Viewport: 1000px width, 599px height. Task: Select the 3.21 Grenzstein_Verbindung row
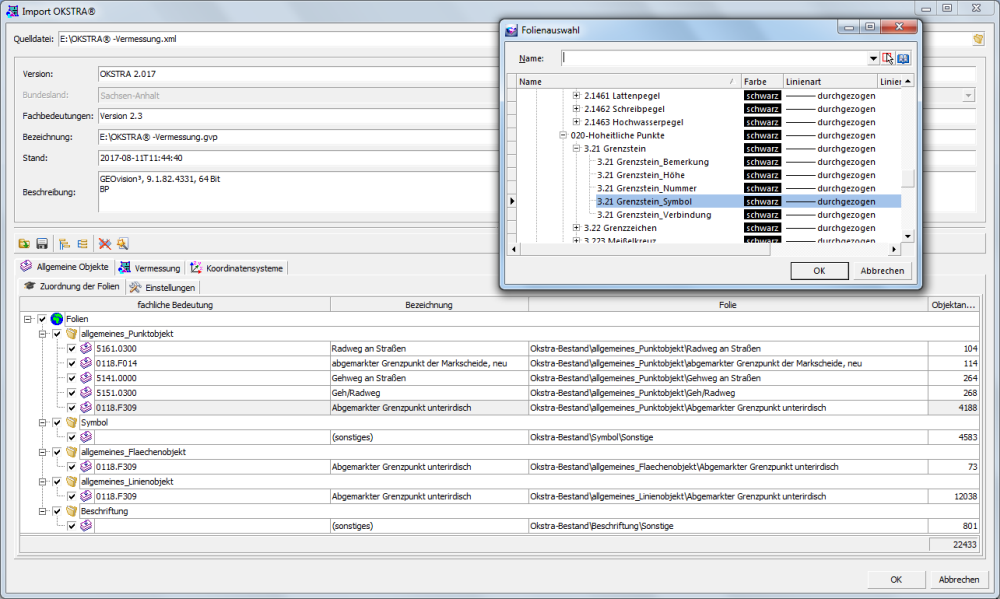(654, 214)
